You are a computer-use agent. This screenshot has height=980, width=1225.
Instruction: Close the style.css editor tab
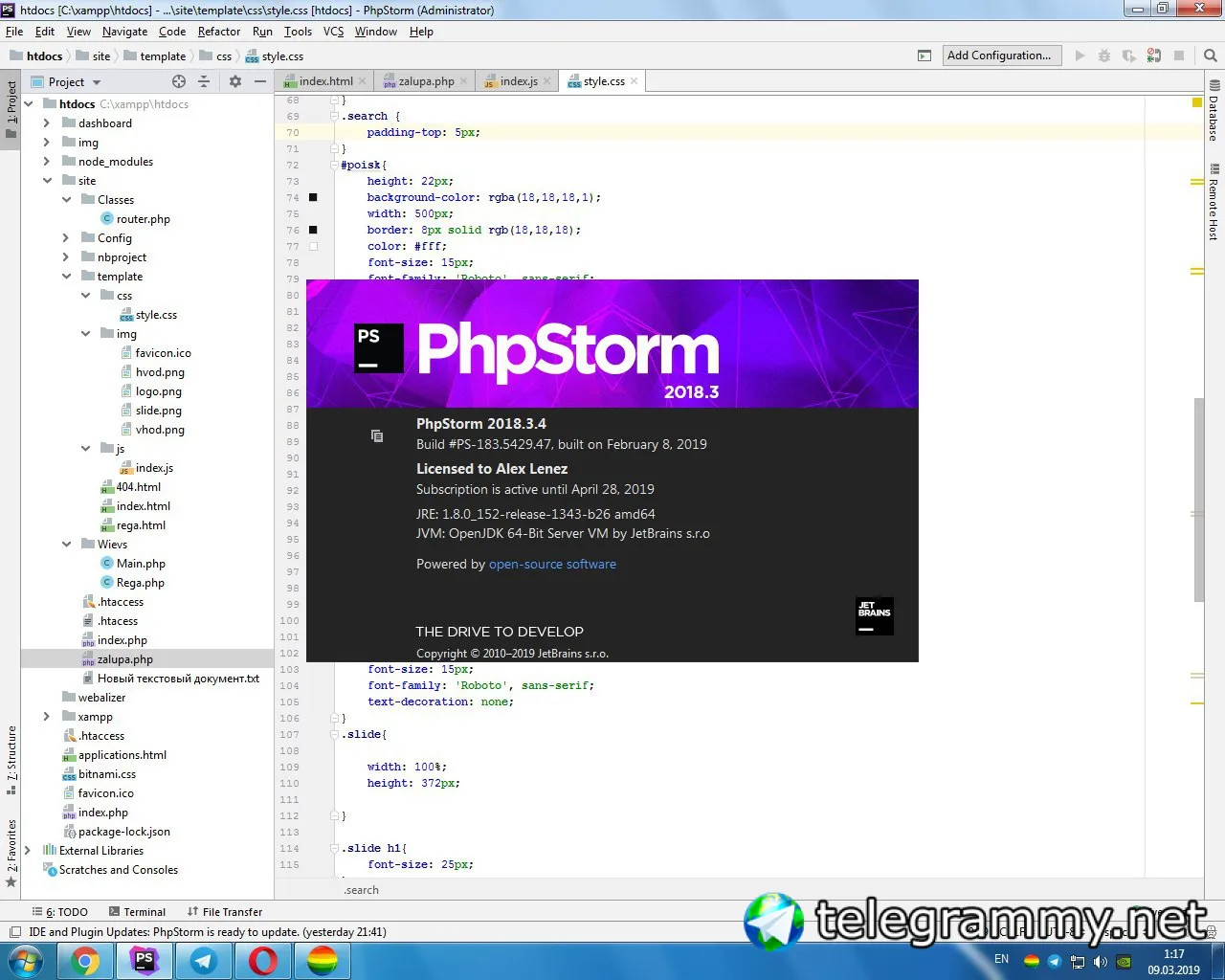(x=634, y=81)
